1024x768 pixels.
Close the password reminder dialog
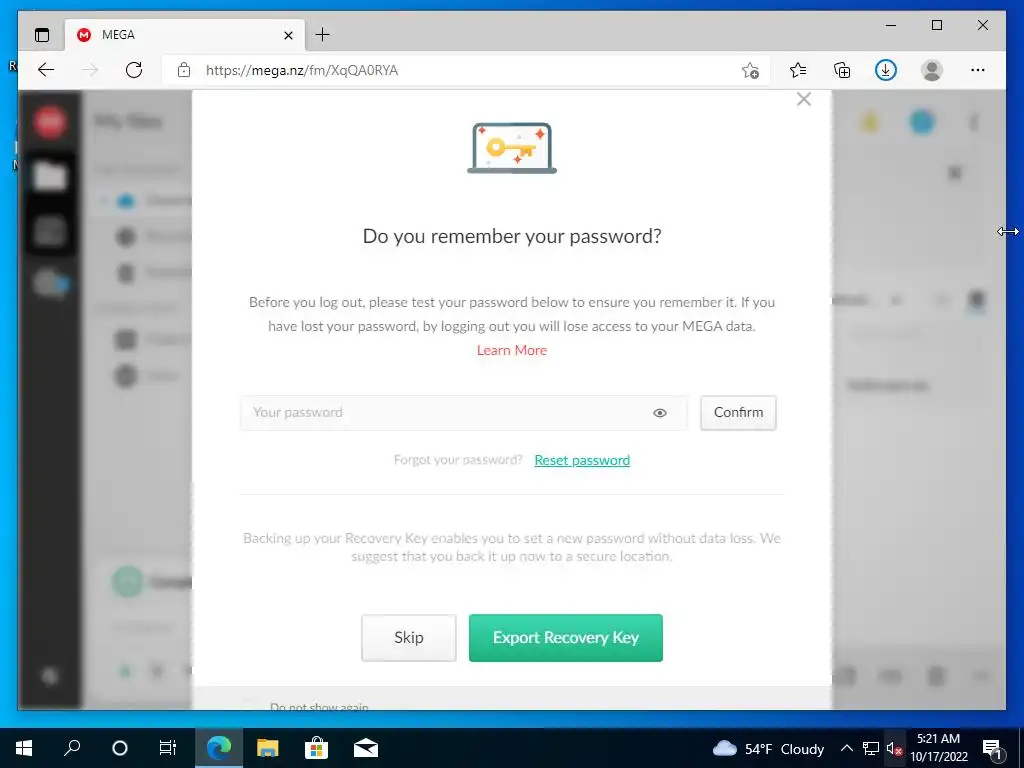point(804,99)
